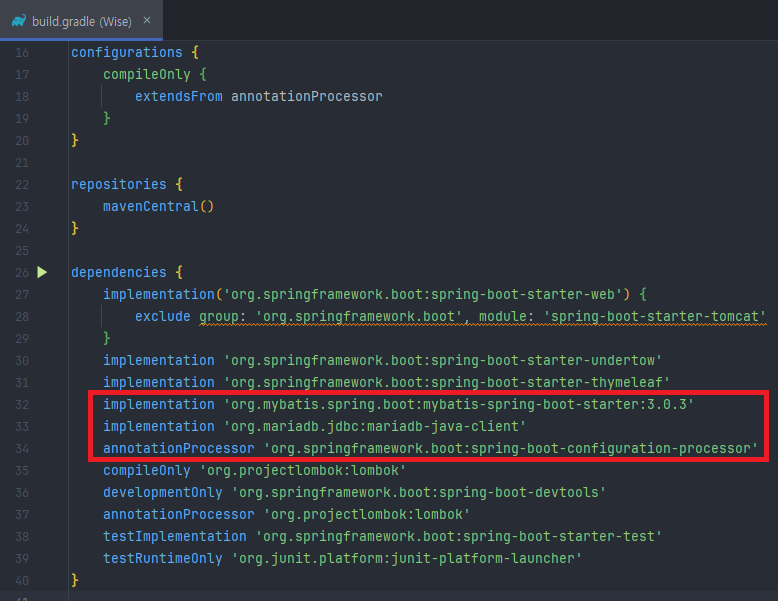
Task: Click 'spring-boot-starter-tomcat' string on line 28
Action: [x=655, y=316]
